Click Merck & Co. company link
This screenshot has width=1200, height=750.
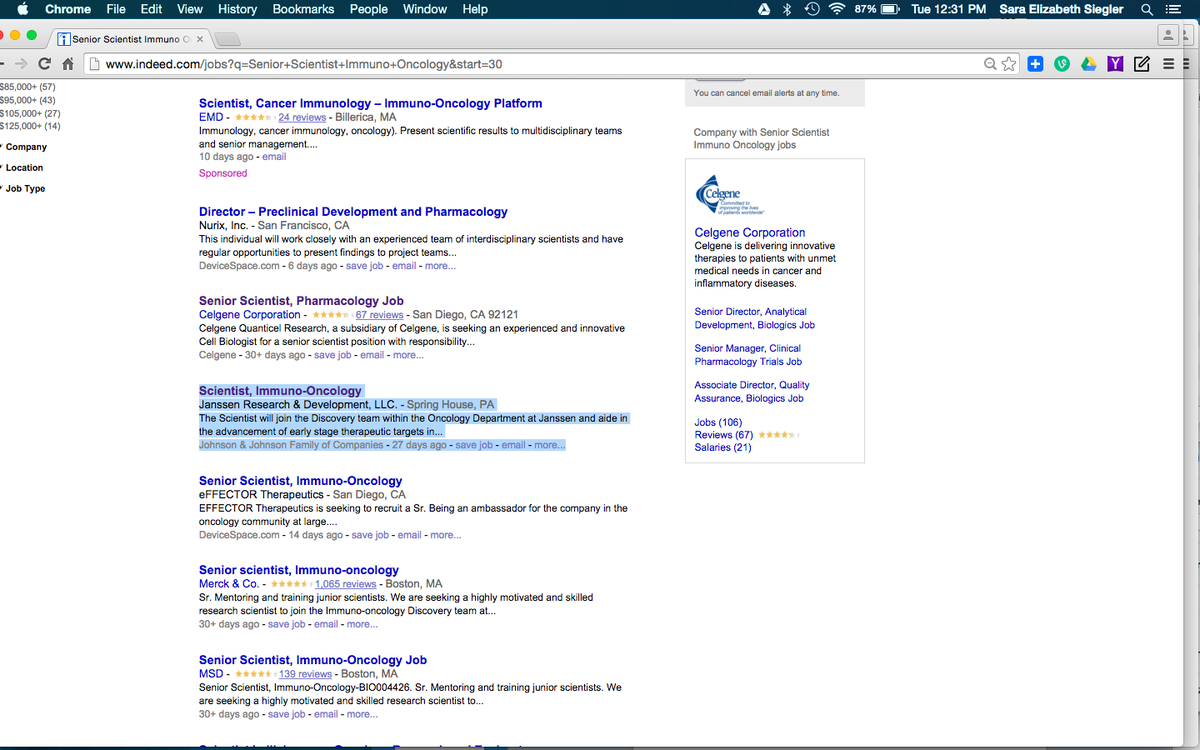pos(229,584)
